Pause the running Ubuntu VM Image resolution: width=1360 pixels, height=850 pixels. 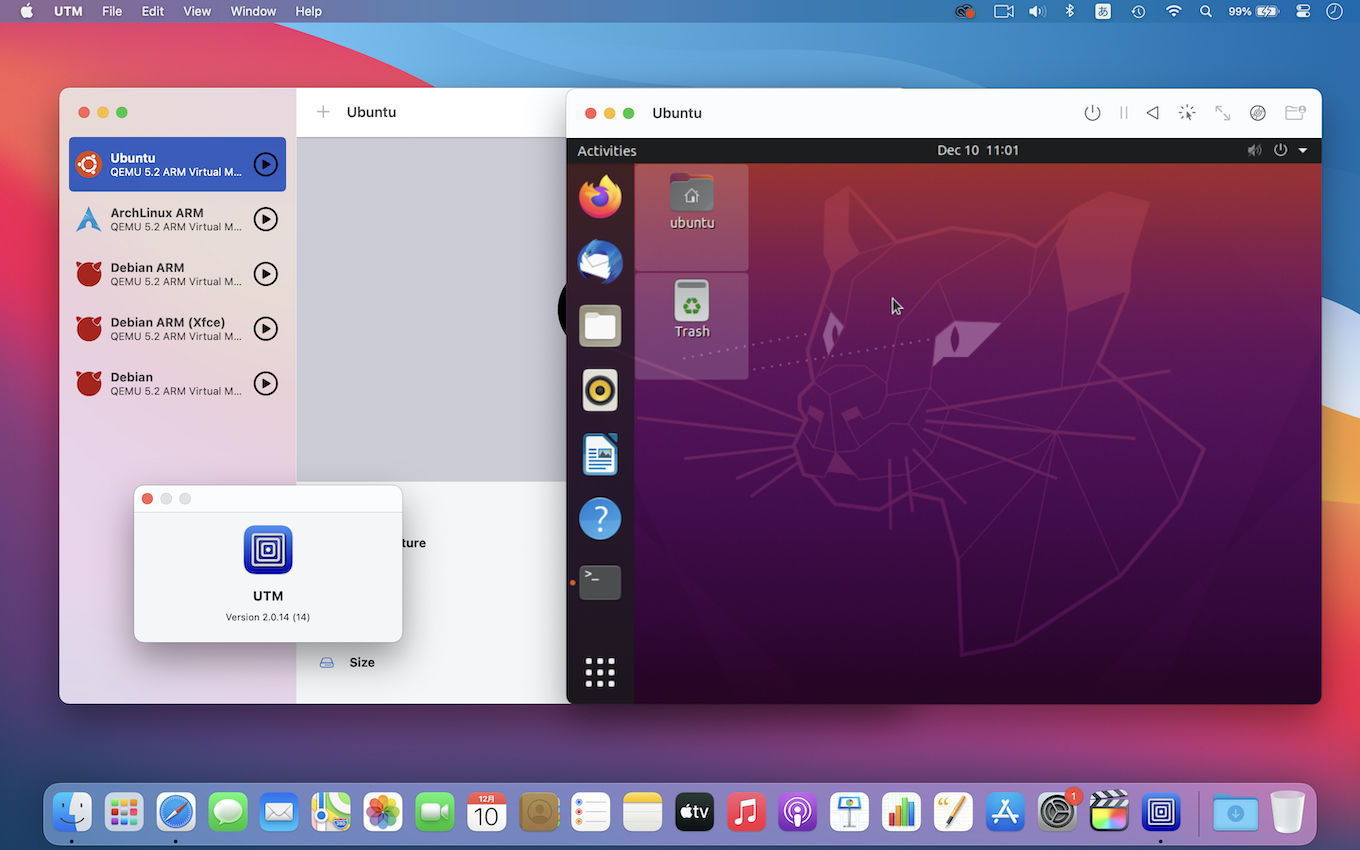click(1124, 113)
